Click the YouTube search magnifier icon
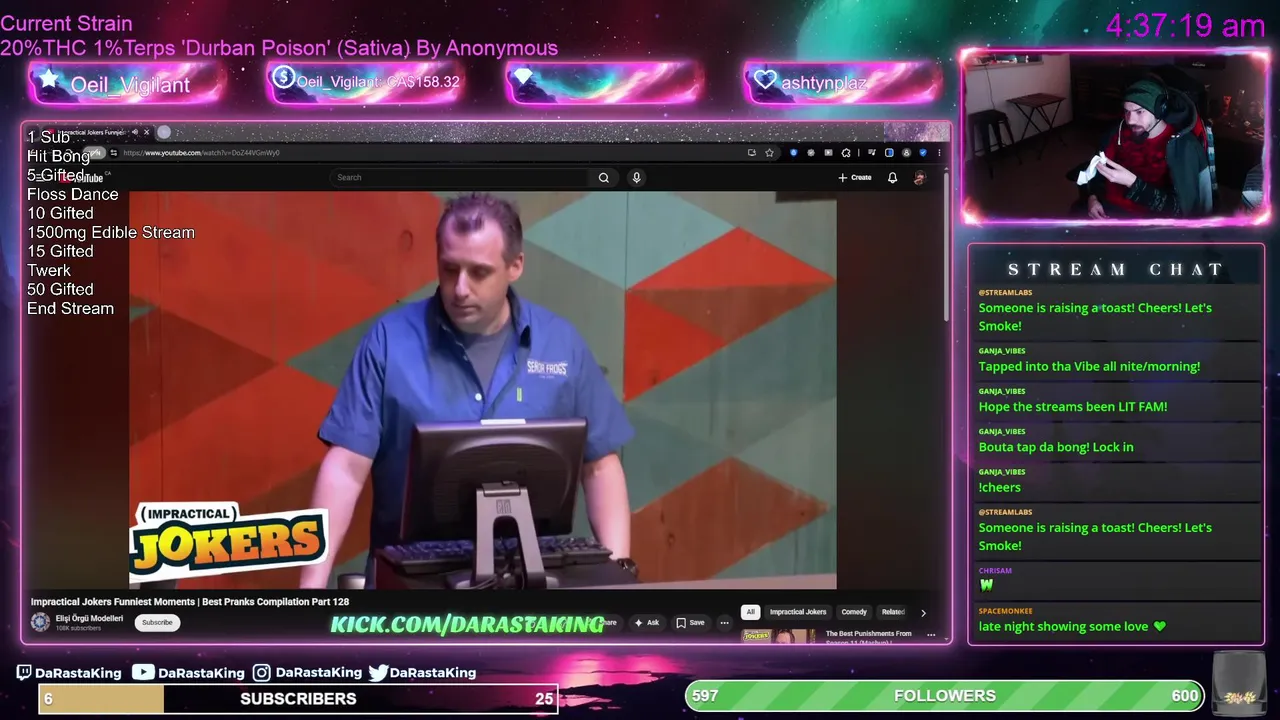The image size is (1280, 720). tap(604, 177)
